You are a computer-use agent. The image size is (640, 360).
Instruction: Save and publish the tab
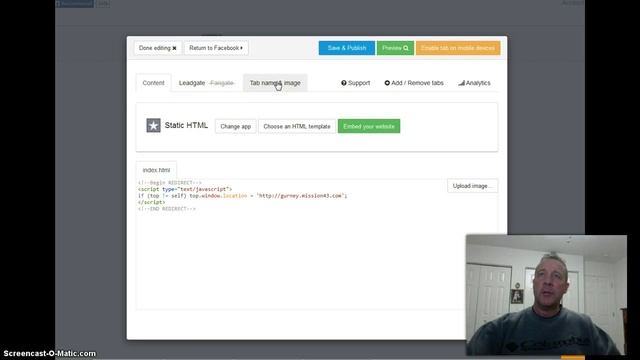[347, 48]
